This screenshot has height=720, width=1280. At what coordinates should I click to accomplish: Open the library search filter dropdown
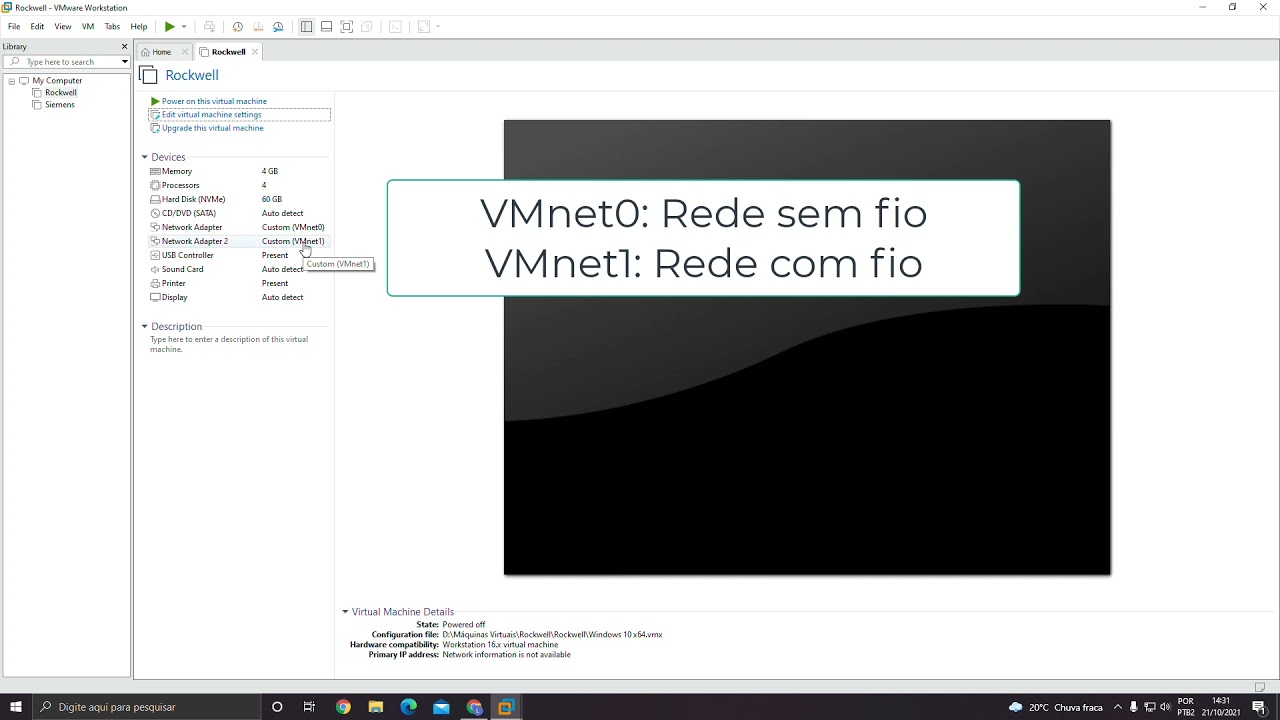[125, 62]
